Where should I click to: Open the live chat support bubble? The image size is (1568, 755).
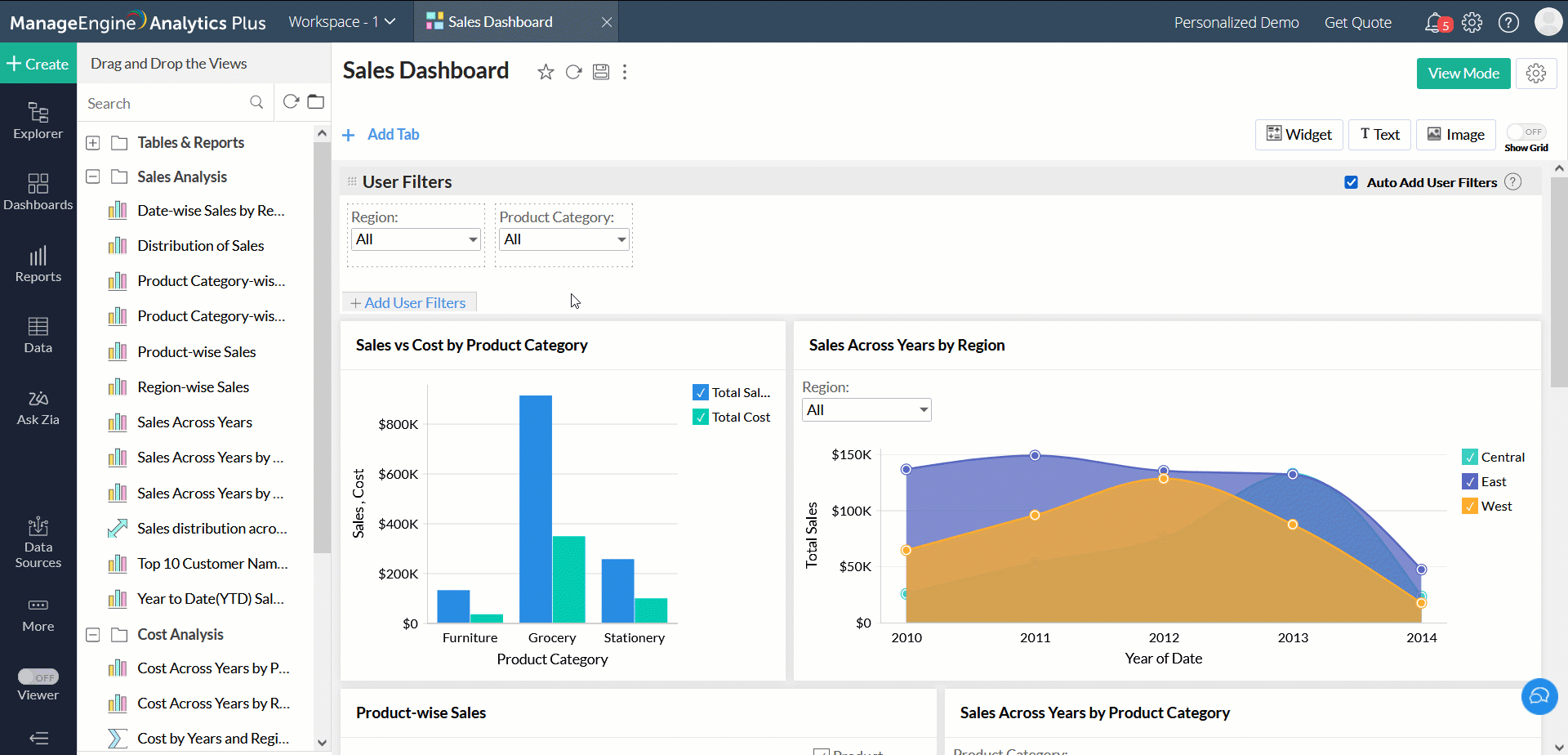click(1539, 696)
